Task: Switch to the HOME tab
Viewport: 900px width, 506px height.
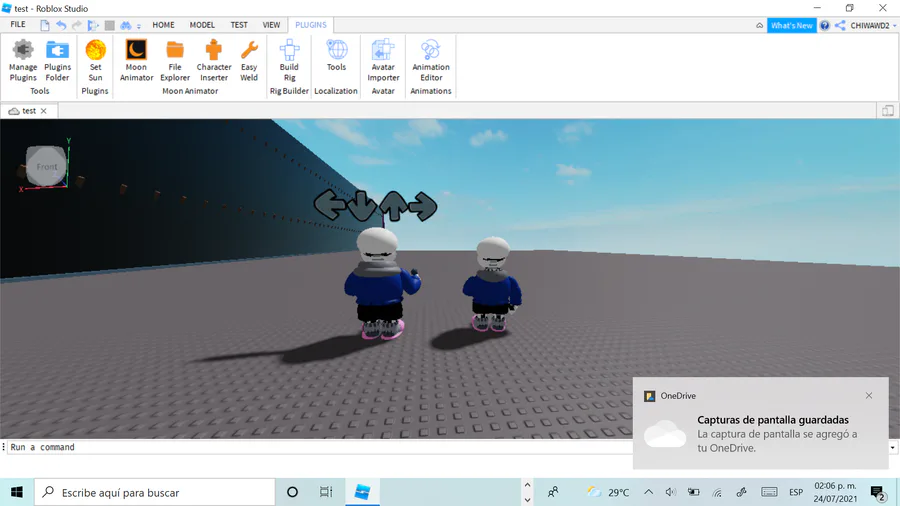Action: tap(163, 25)
